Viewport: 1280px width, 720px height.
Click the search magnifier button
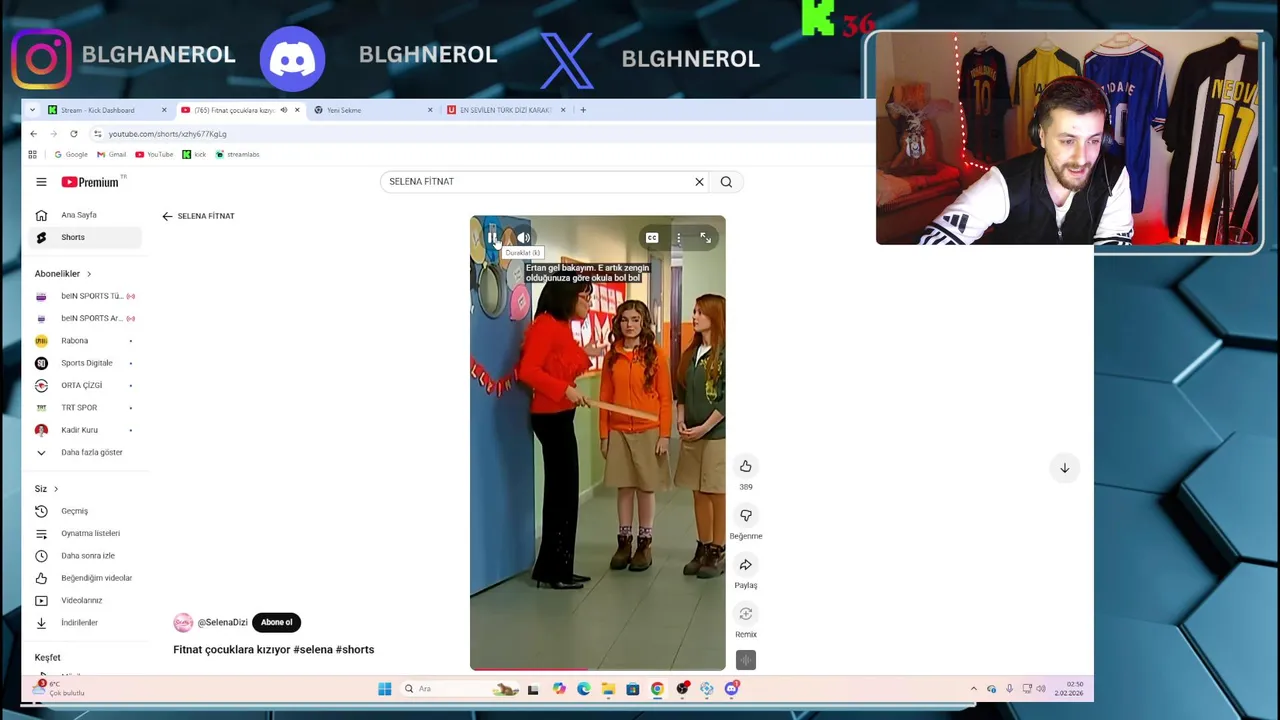(726, 182)
